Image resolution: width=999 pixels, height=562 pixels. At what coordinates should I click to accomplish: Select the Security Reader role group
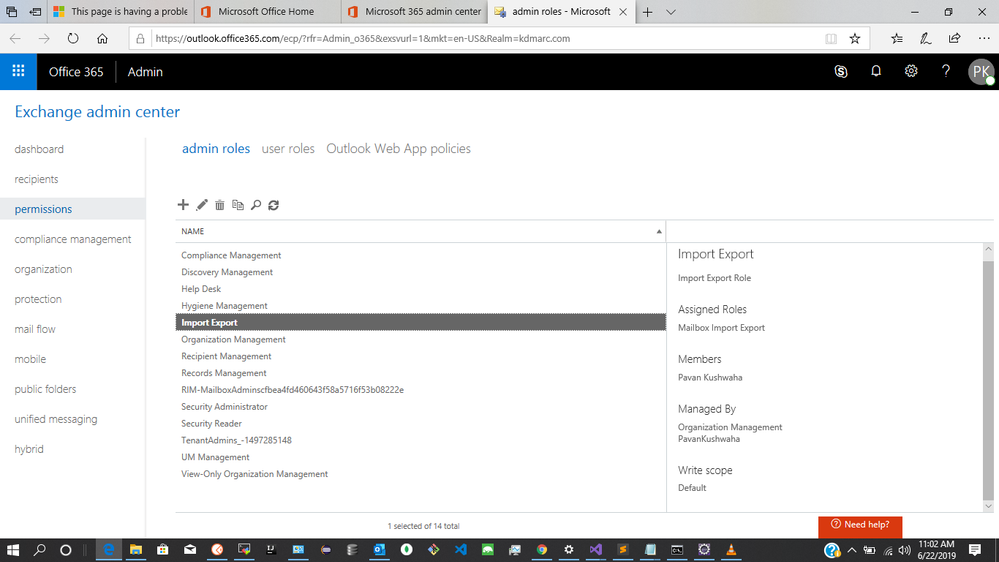pyautogui.click(x=420, y=423)
